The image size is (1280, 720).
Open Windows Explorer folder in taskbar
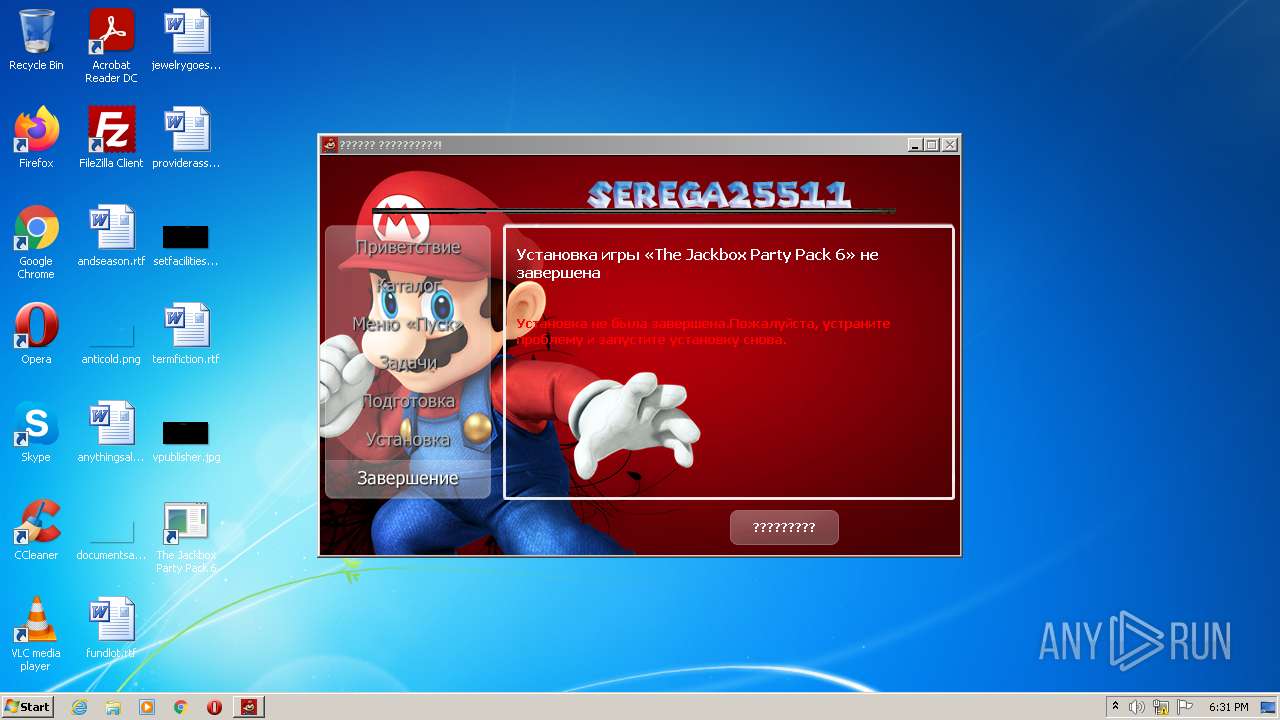point(113,707)
